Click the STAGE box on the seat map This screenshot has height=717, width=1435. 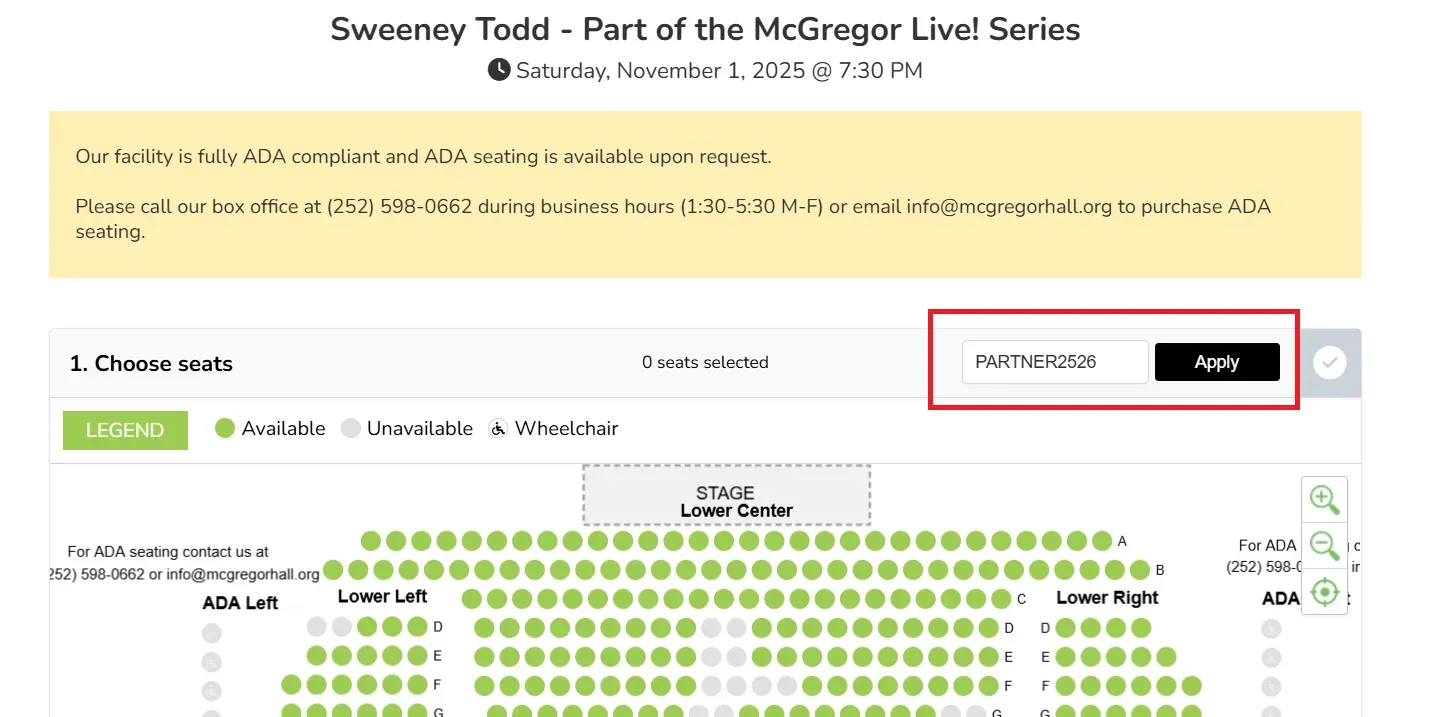pos(726,495)
